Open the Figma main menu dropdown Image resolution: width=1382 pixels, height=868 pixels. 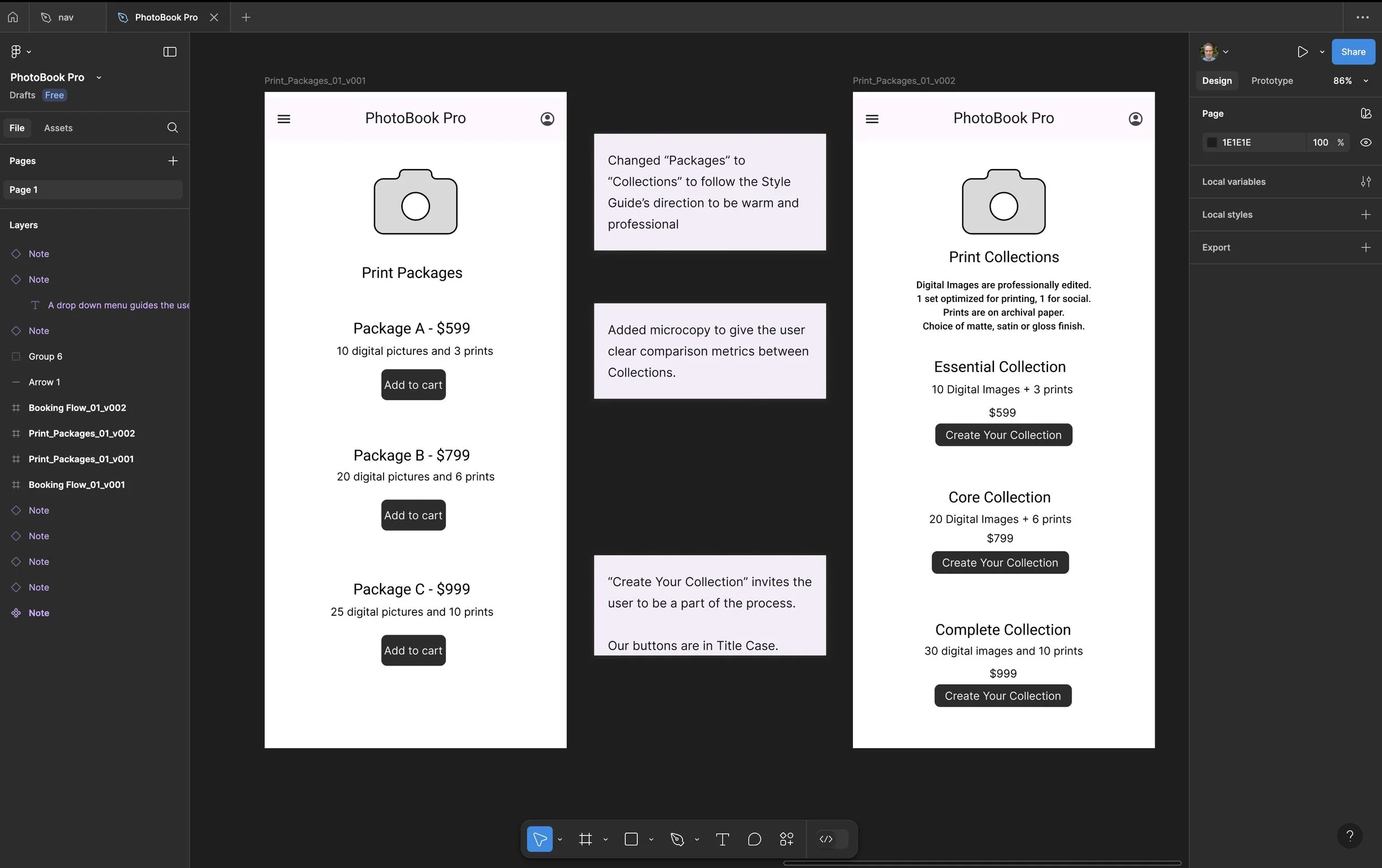(x=20, y=51)
